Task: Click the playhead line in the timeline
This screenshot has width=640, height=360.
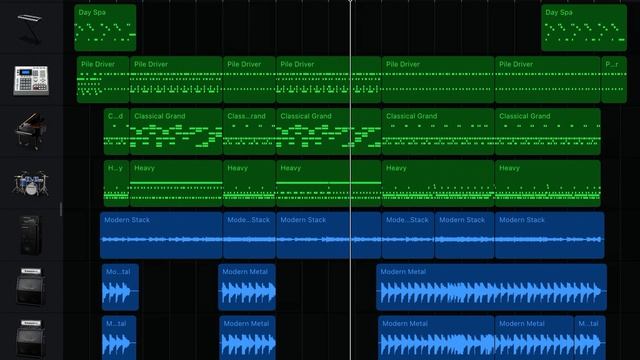Action: pos(350,180)
